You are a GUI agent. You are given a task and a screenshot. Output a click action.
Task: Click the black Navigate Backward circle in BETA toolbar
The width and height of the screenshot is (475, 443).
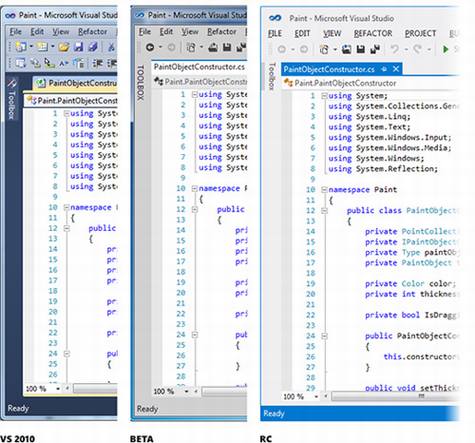coord(150,47)
